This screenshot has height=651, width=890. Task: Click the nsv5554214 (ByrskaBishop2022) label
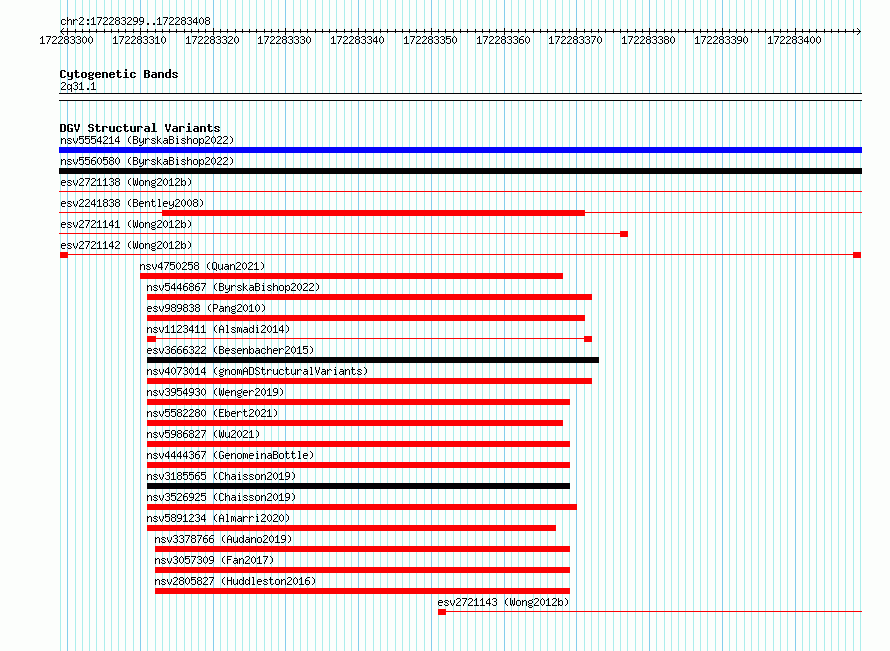tap(147, 140)
